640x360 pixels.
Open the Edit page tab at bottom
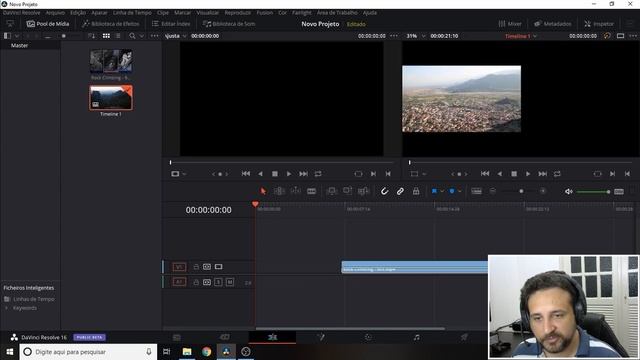(272, 337)
